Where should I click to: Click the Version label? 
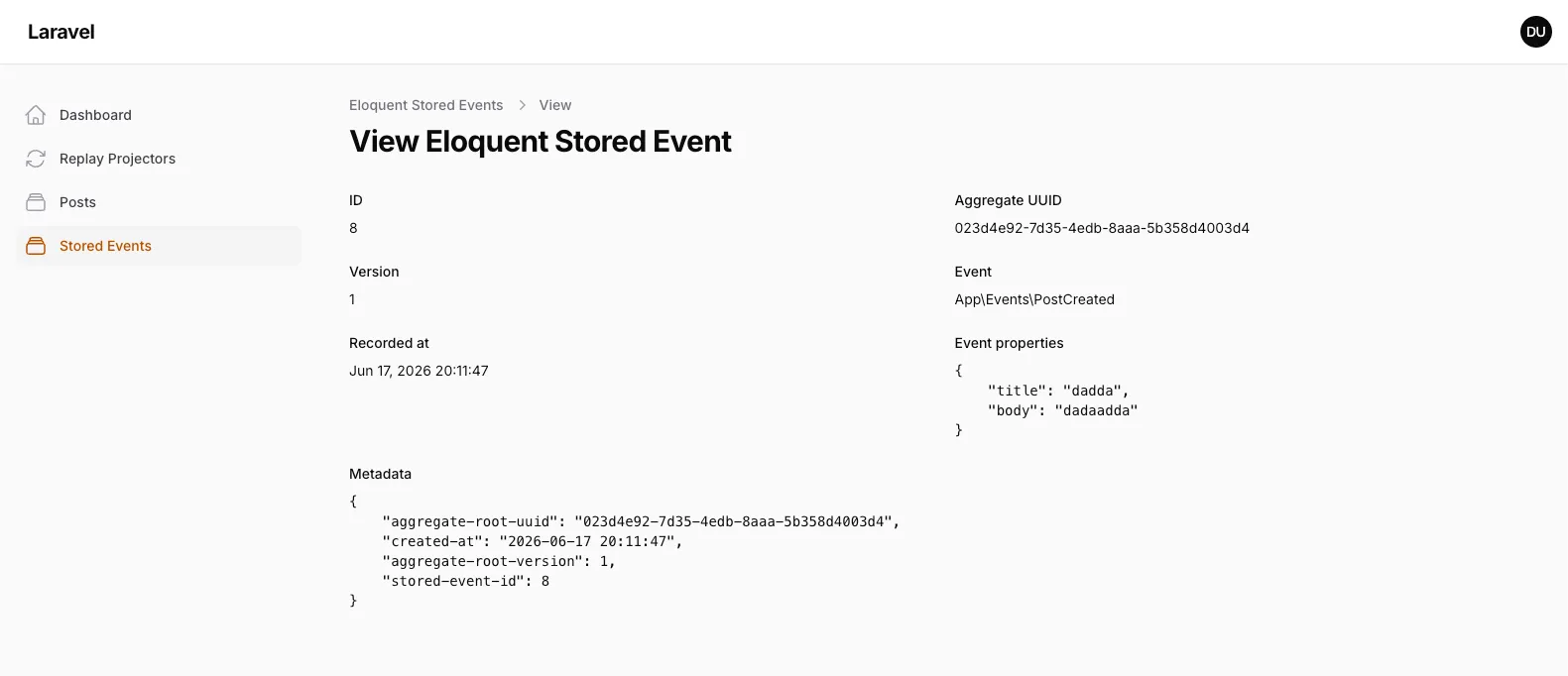(x=374, y=272)
